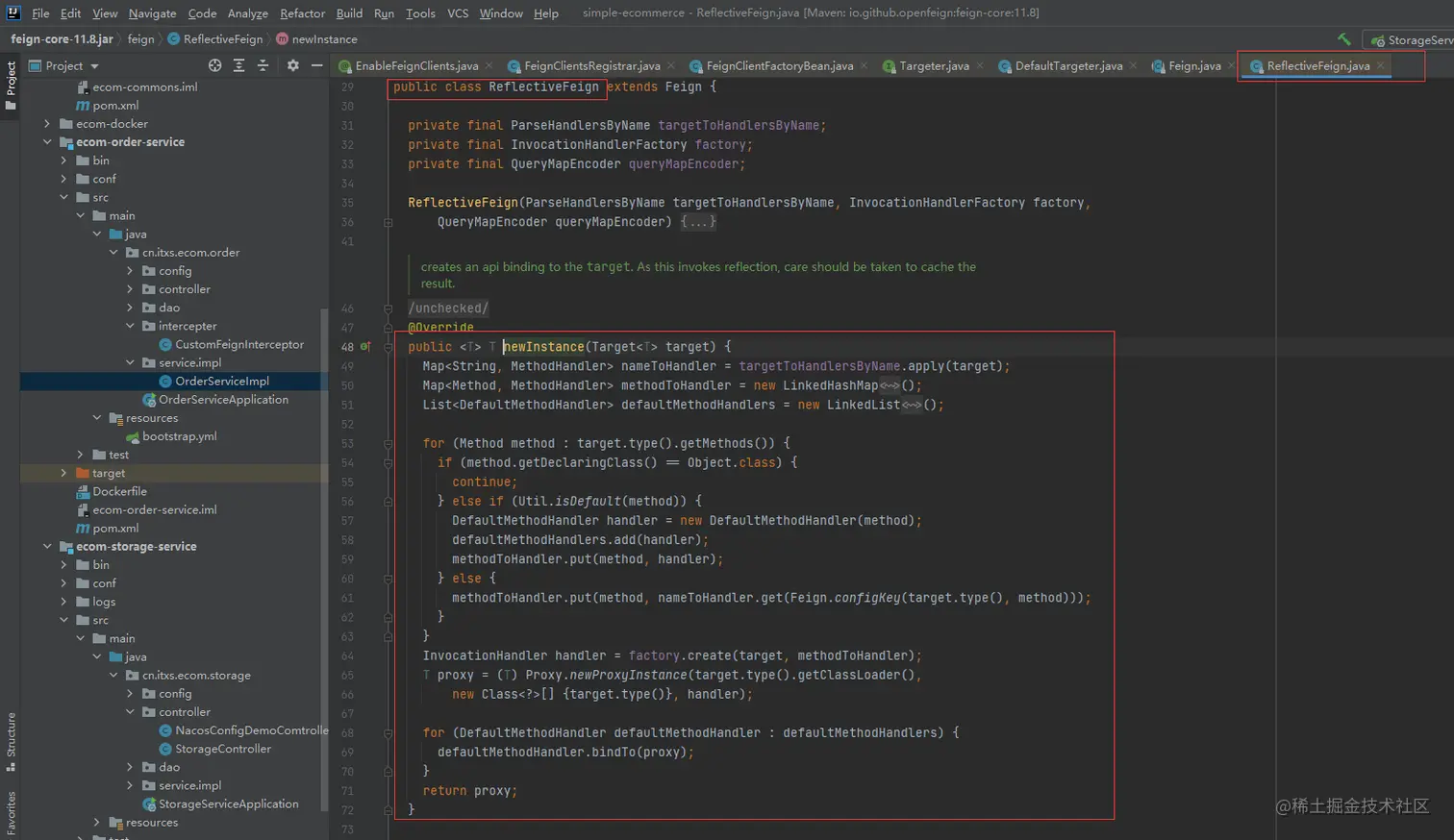The image size is (1454, 840).
Task: Expand the logs folder
Action: [x=63, y=602]
